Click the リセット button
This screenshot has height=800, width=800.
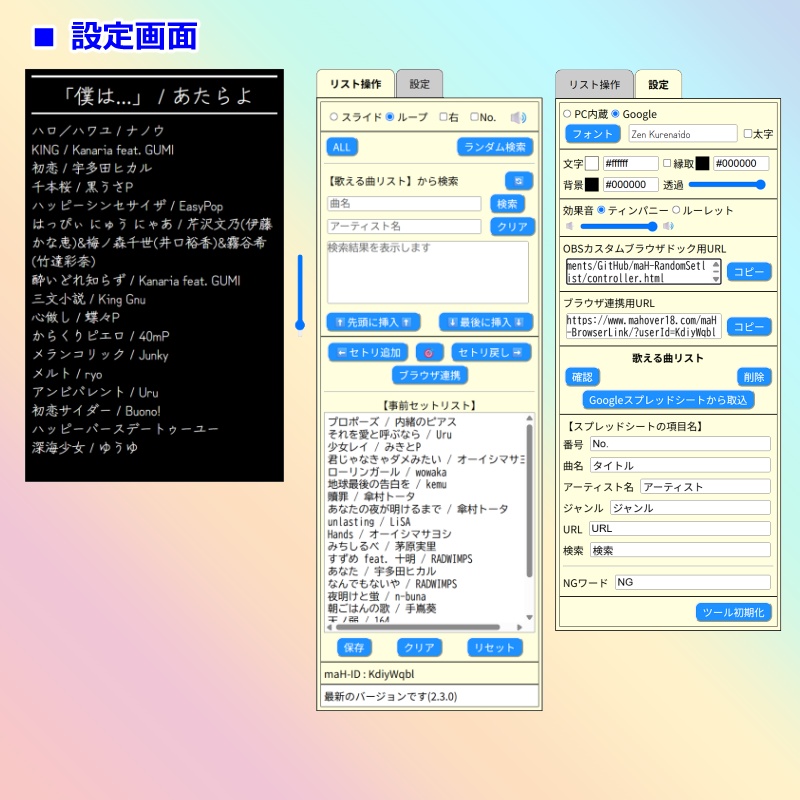[495, 647]
